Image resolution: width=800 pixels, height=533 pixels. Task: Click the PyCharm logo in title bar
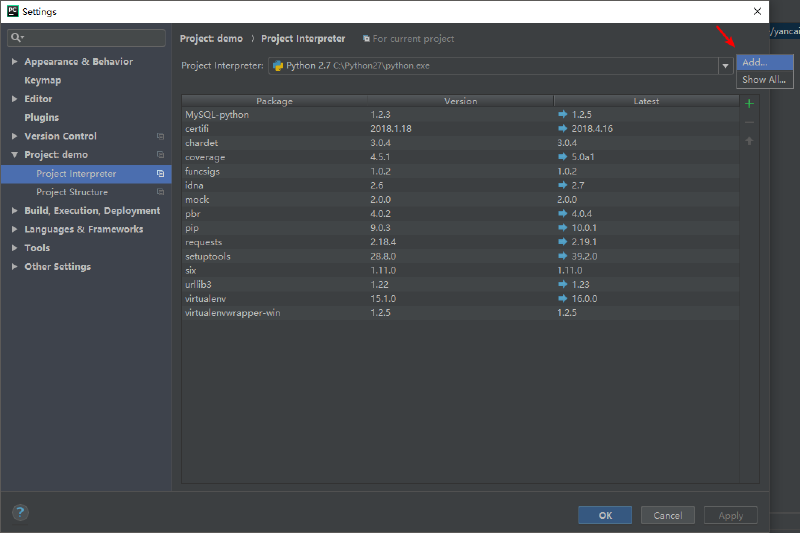[13, 11]
